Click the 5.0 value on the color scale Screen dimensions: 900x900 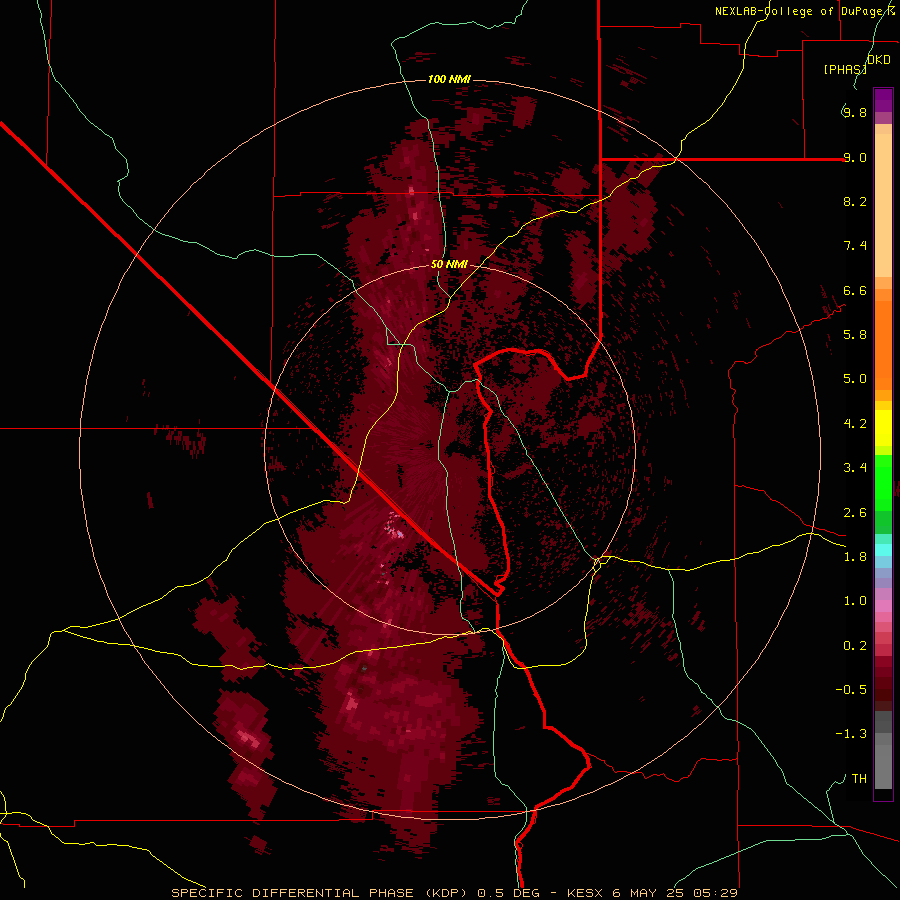(855, 379)
